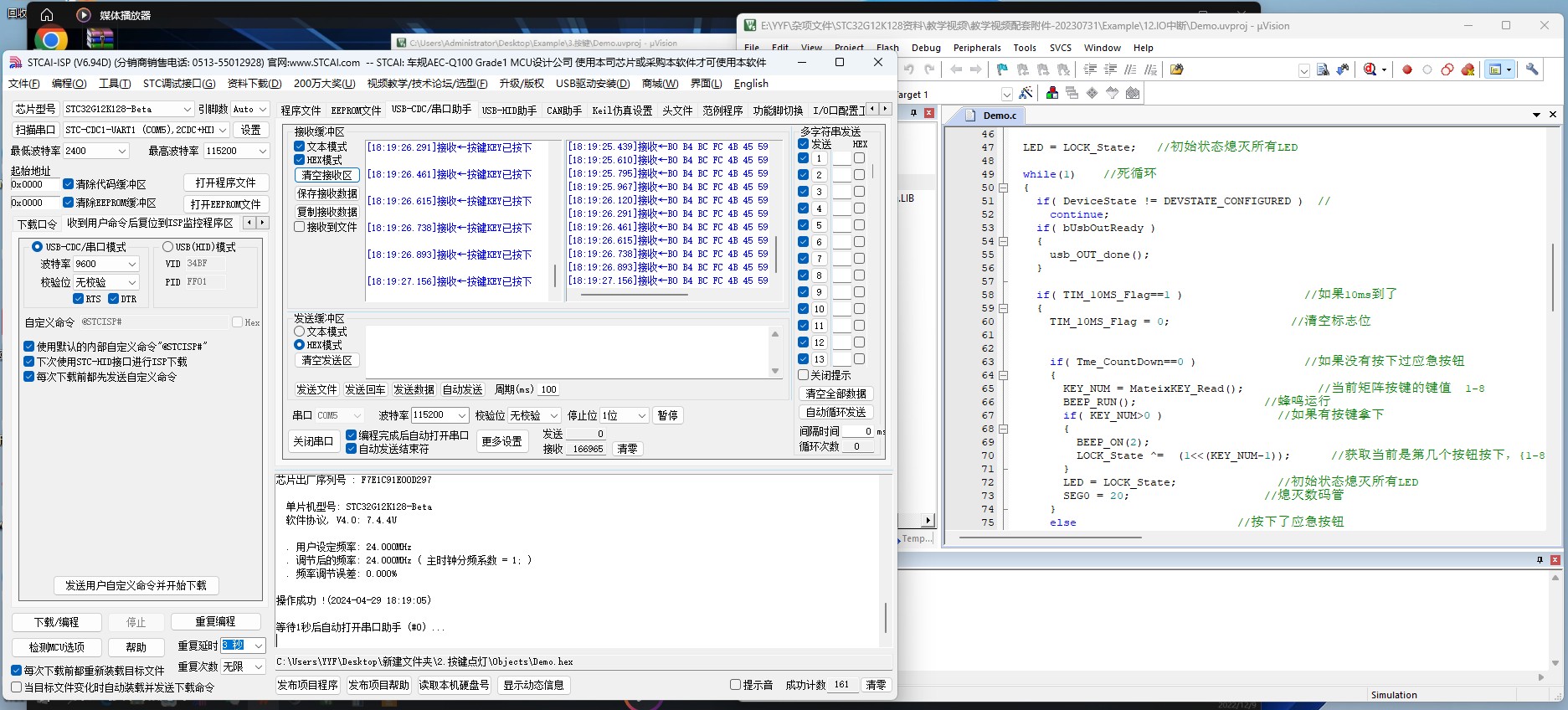Unindent selected lines in µVision
Screen dimensions: 1568x710
(1110, 69)
